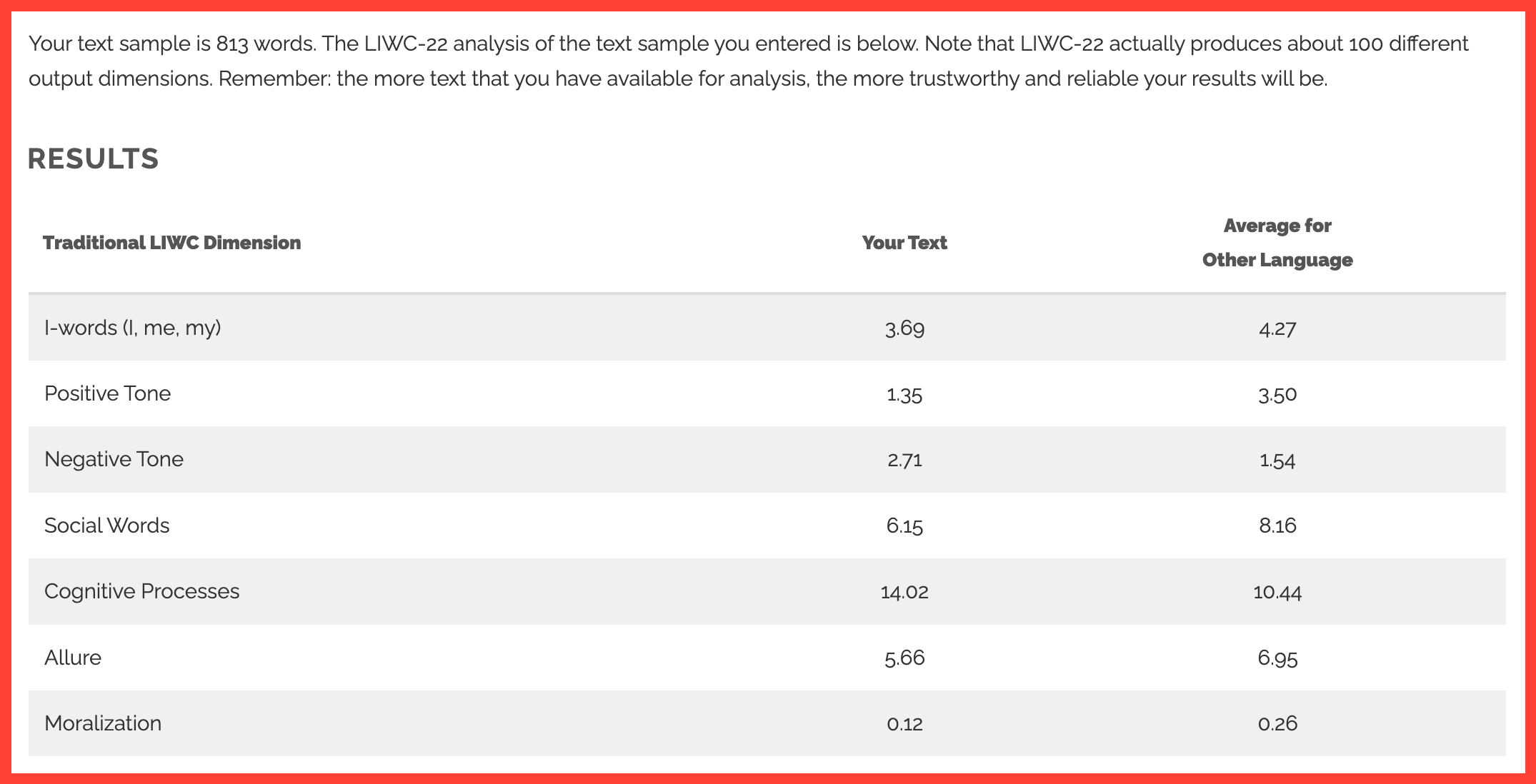Click the 8.16 Social Words average
Screen dimensions: 1536x784
click(1277, 526)
